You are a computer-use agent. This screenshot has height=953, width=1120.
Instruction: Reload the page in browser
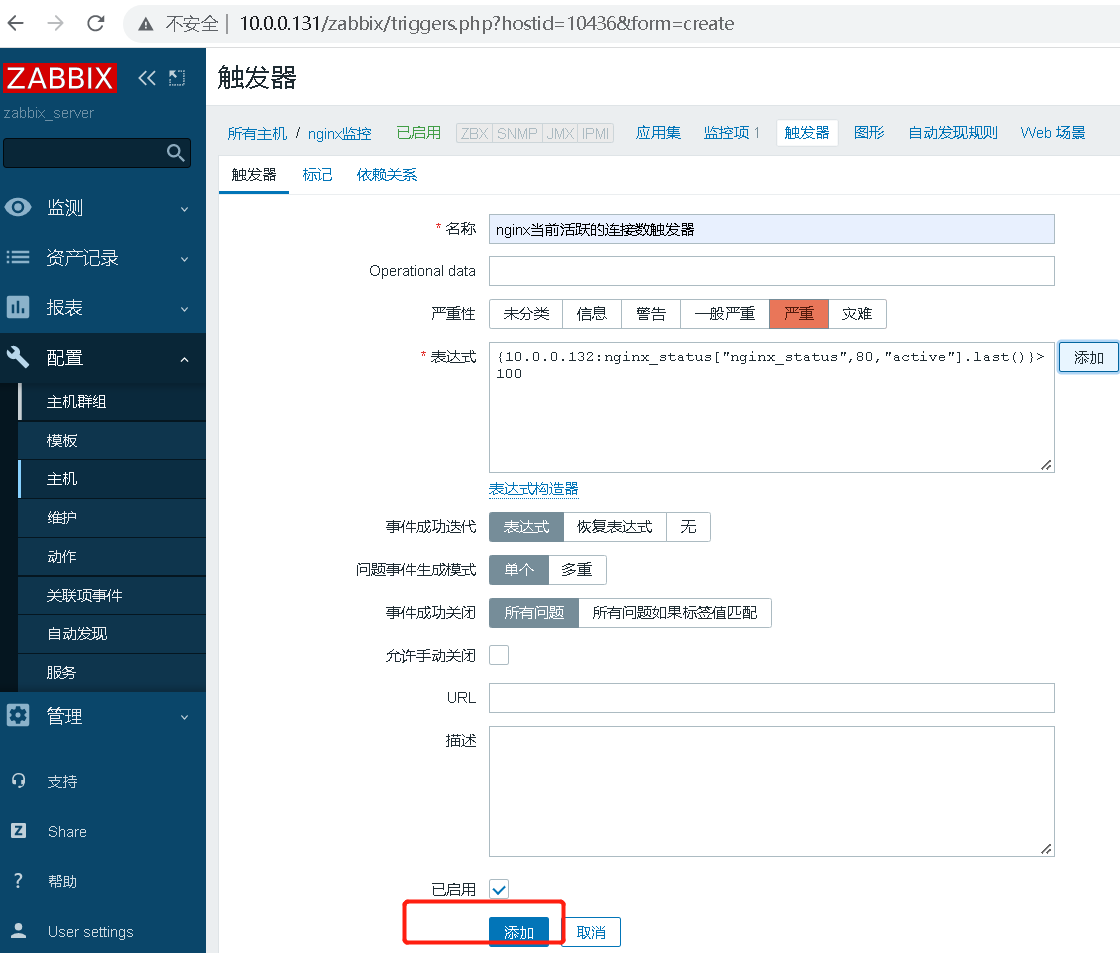[95, 24]
